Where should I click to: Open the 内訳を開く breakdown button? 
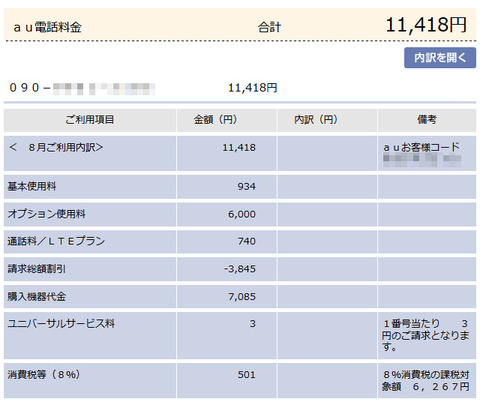pyautogui.click(x=440, y=58)
